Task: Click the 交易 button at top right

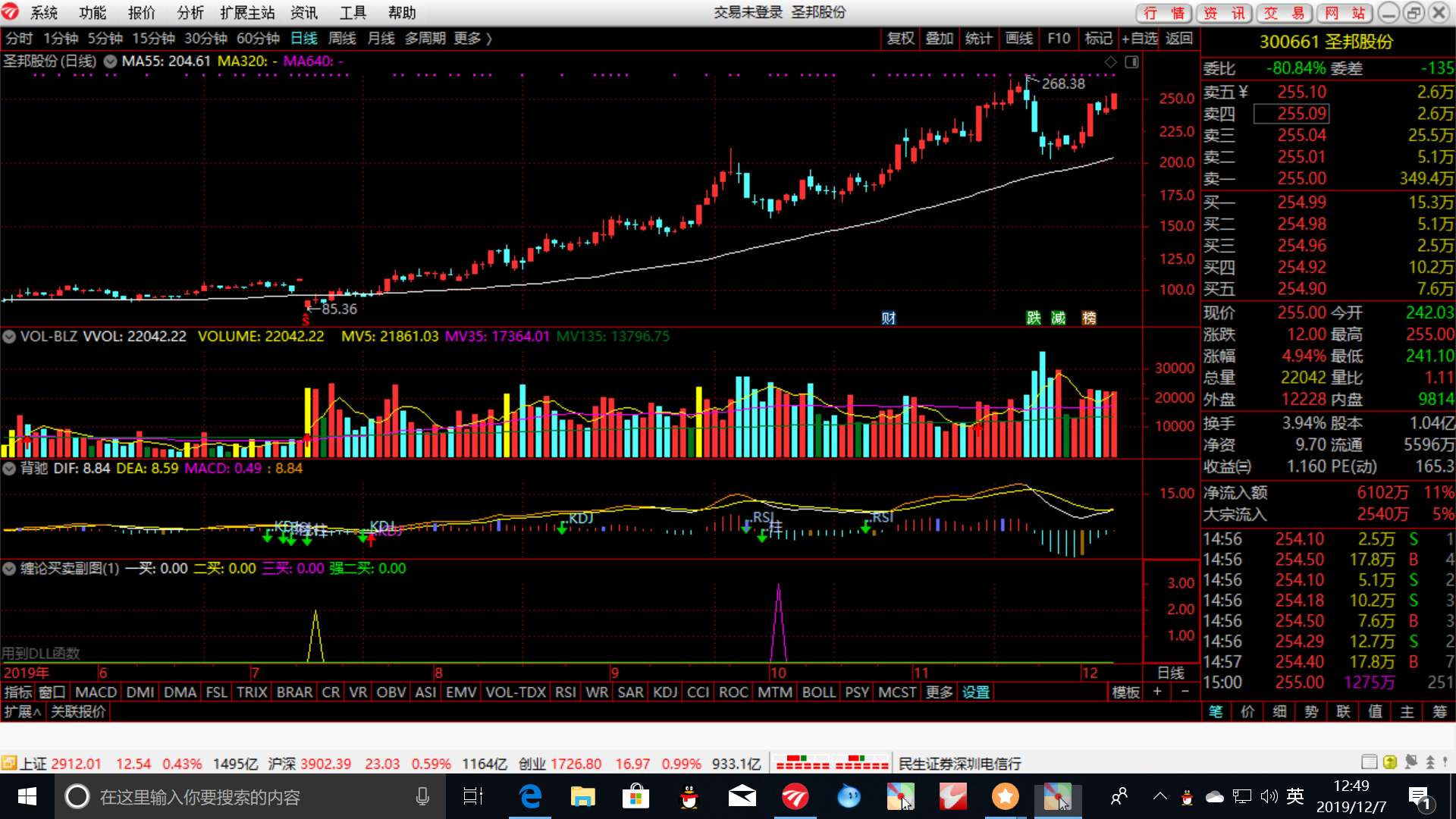Action: tap(1285, 13)
